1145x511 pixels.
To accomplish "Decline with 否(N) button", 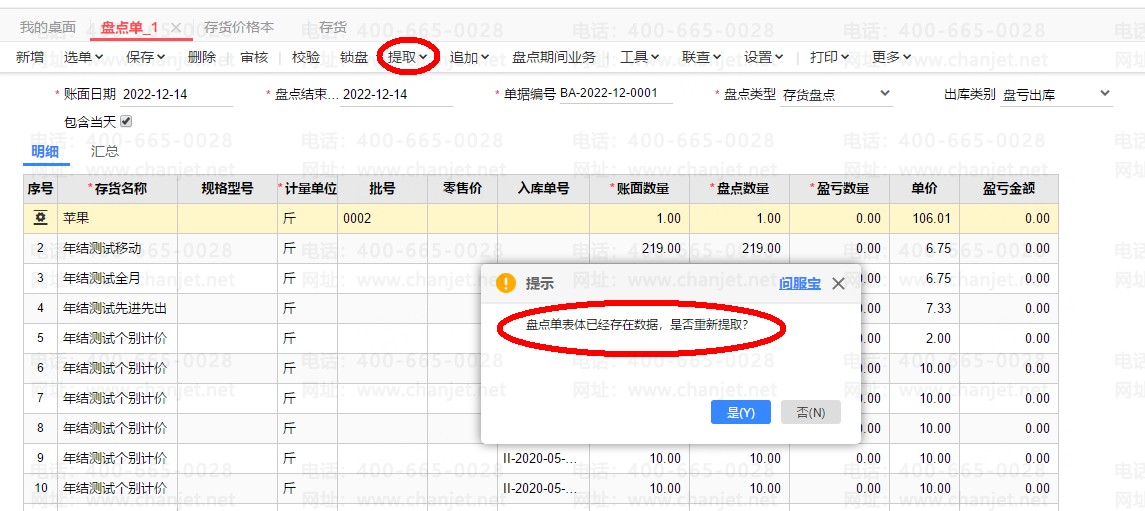I will [811, 412].
